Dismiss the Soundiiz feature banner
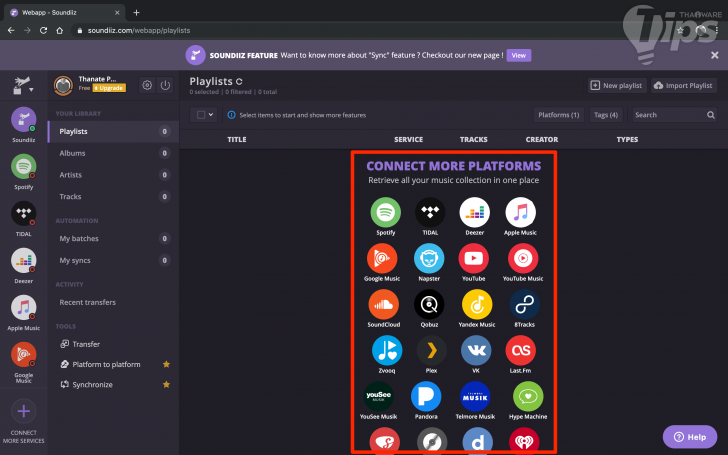The width and height of the screenshot is (728, 455). 715,55
